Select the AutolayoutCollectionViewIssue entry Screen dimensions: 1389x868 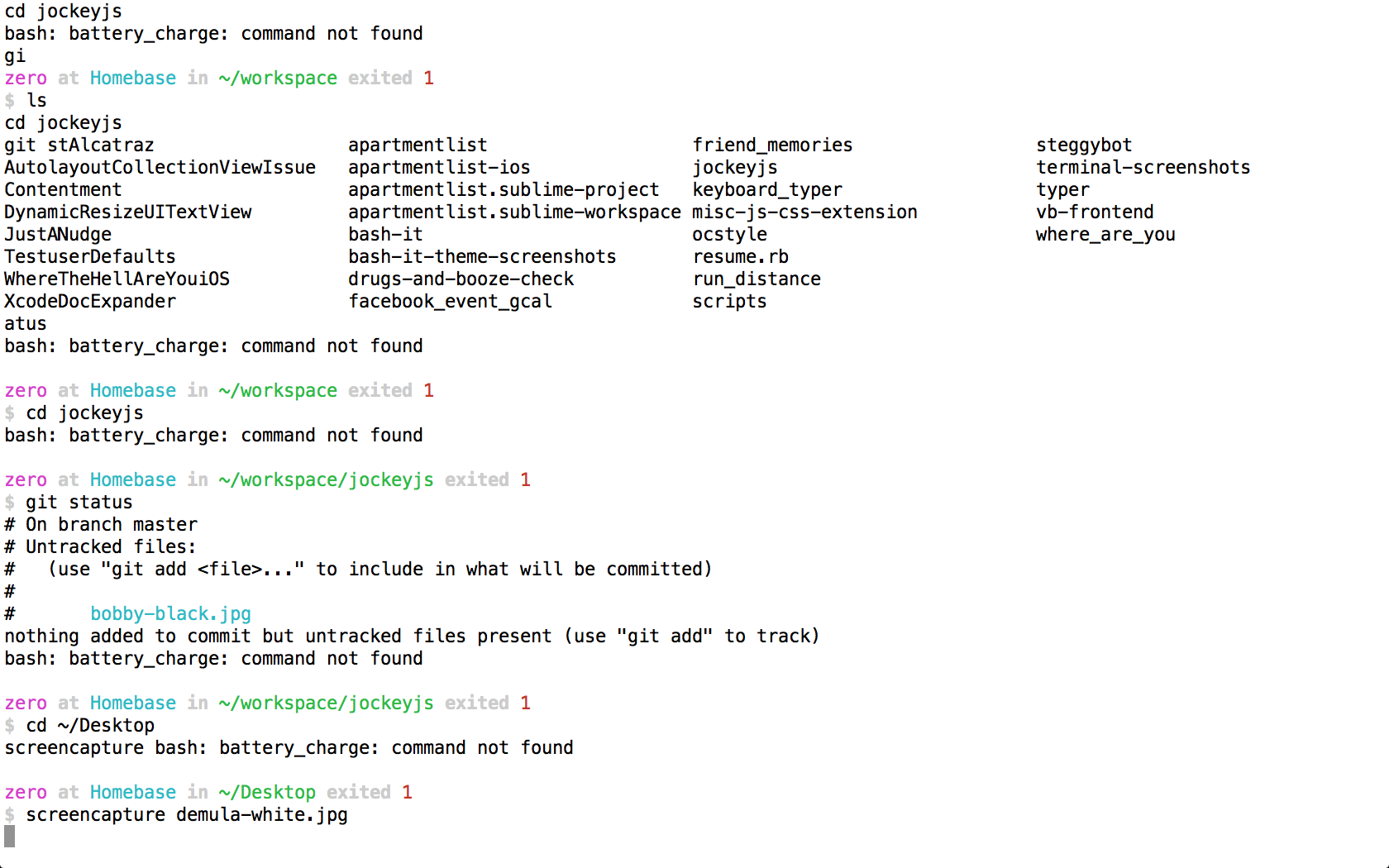160,167
